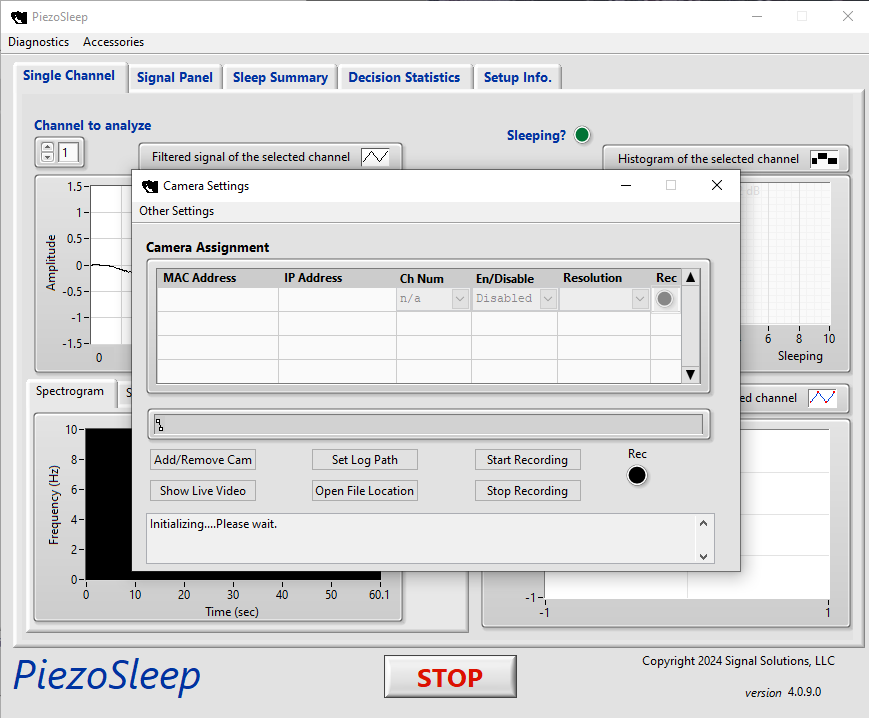Image resolution: width=869 pixels, height=718 pixels.
Task: Click the log path text field
Action: click(428, 425)
